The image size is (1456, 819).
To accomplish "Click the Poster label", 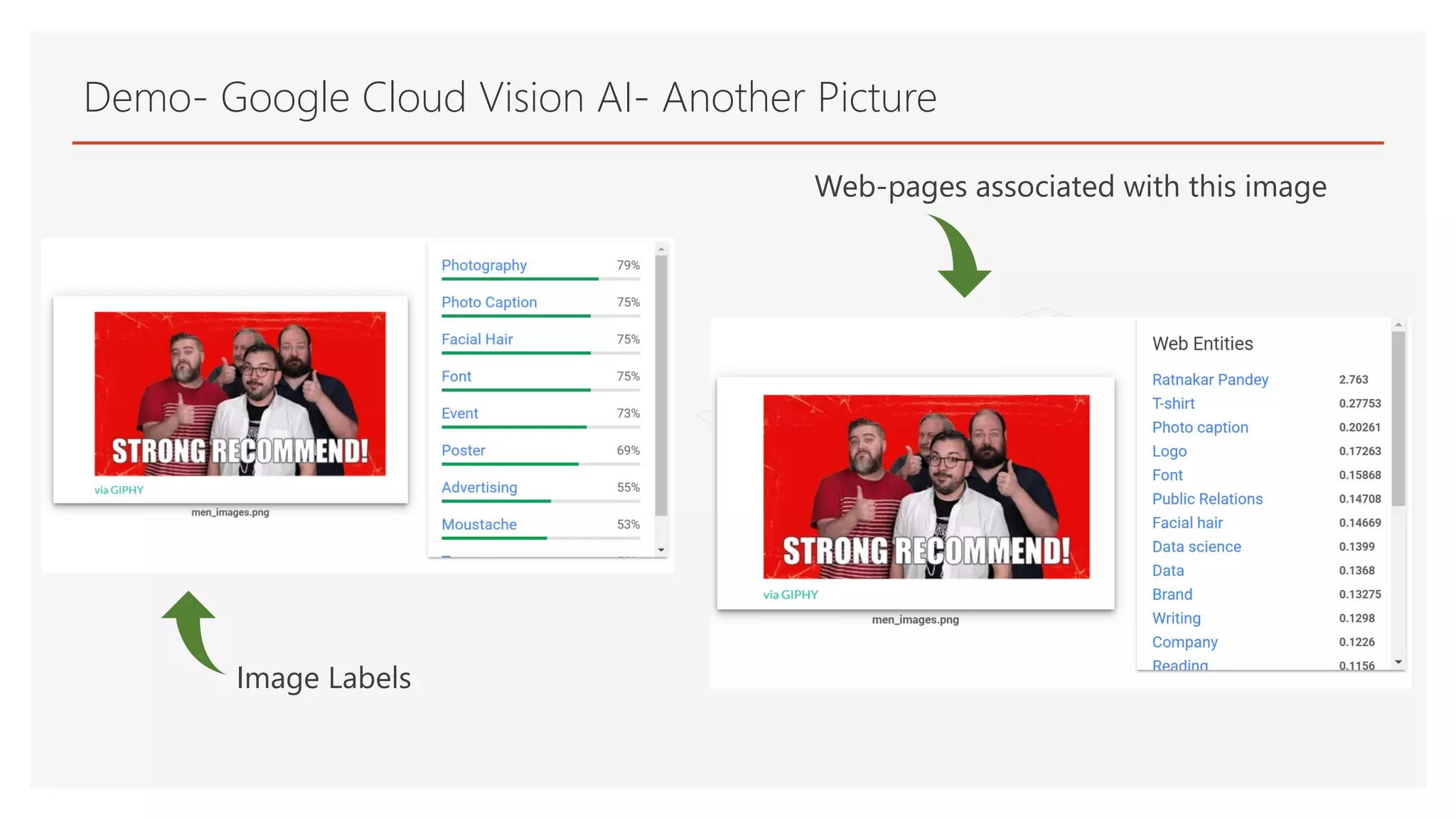I will 464,450.
